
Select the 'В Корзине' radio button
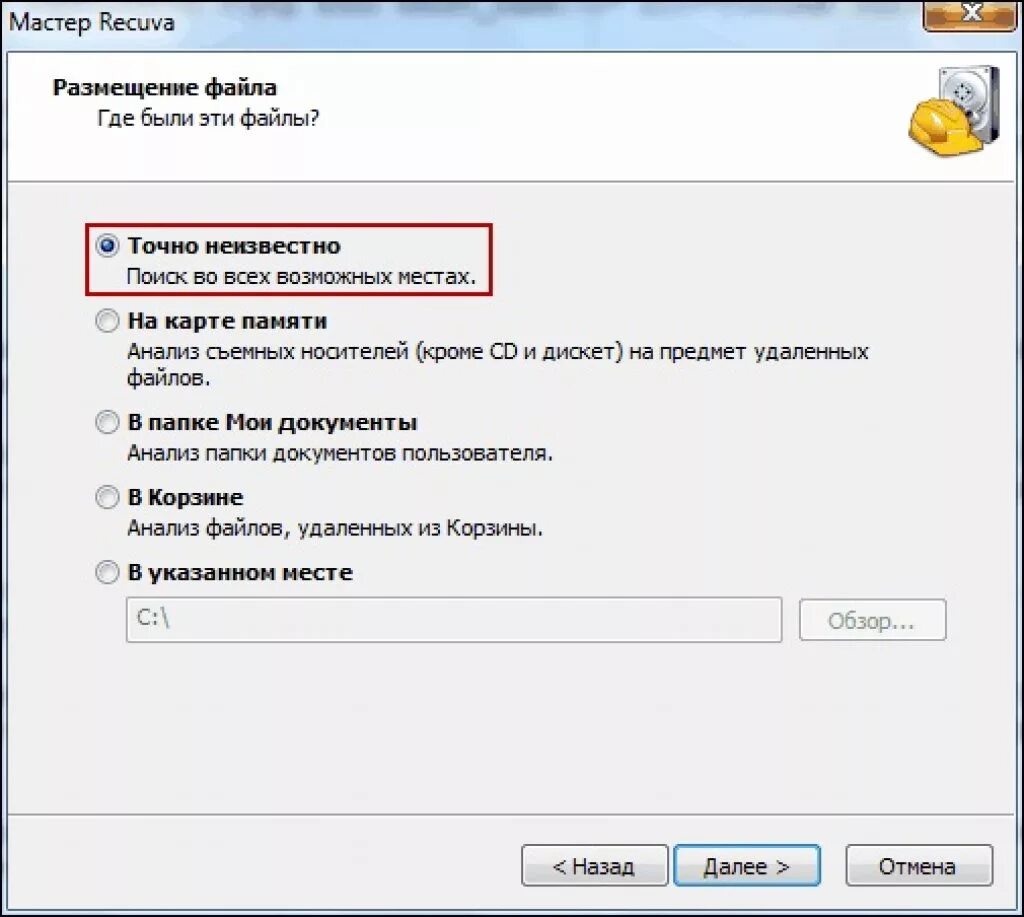[107, 497]
